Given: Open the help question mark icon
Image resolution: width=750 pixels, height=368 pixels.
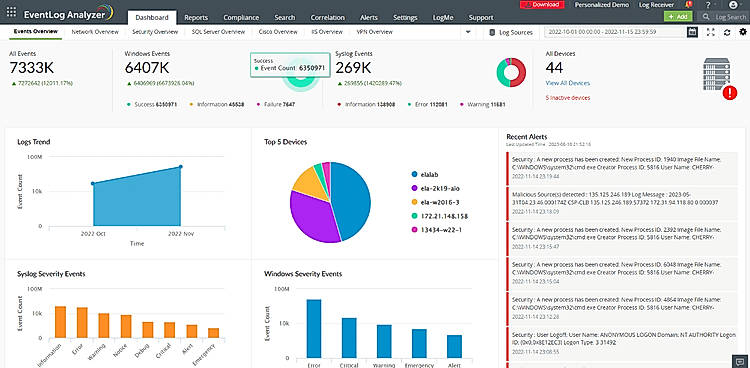Looking at the screenshot, I should 708,5.
